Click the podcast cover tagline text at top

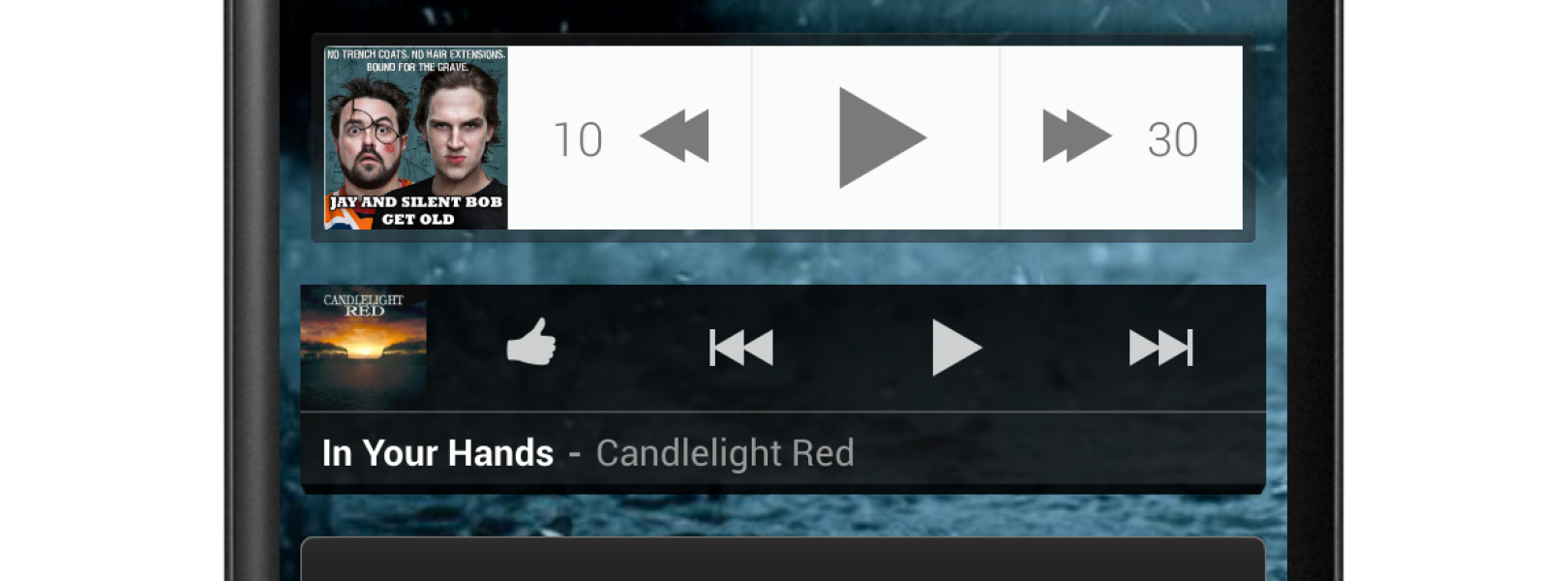pos(416,60)
